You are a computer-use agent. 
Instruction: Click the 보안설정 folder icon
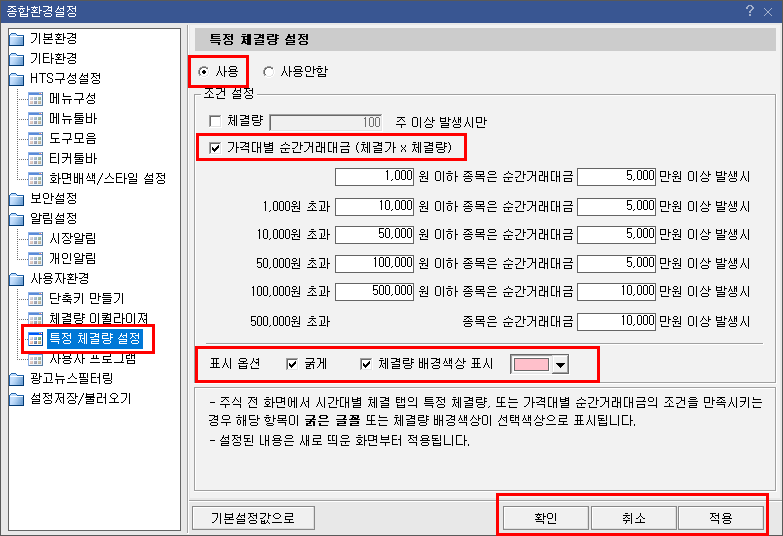click(x=16, y=199)
